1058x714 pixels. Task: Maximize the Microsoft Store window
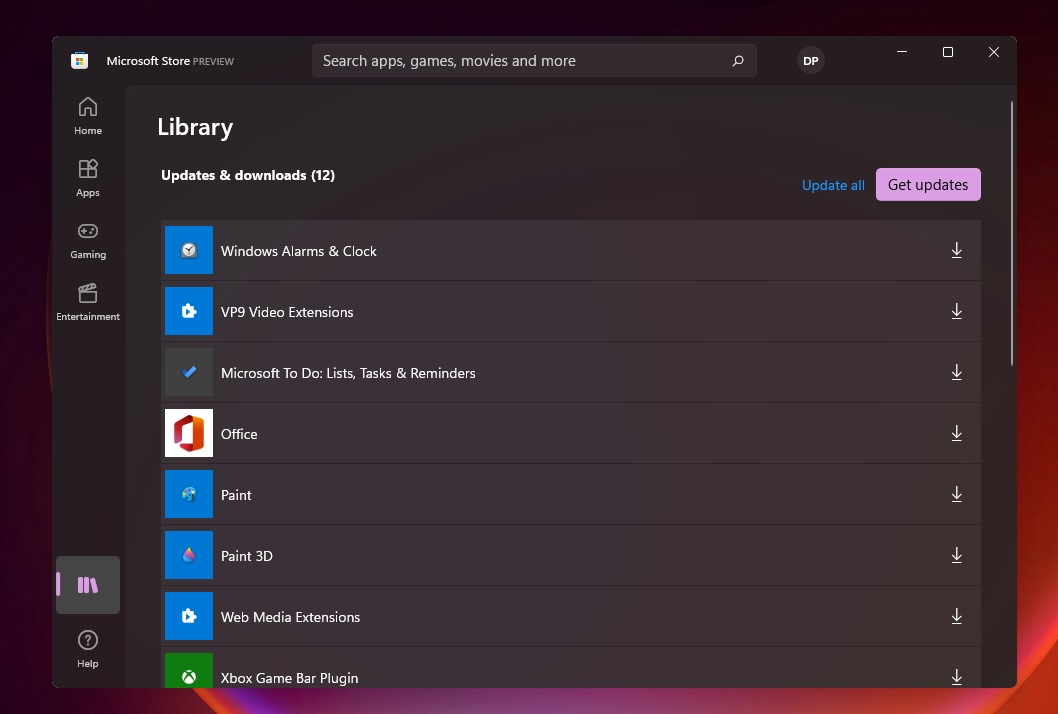(x=947, y=52)
